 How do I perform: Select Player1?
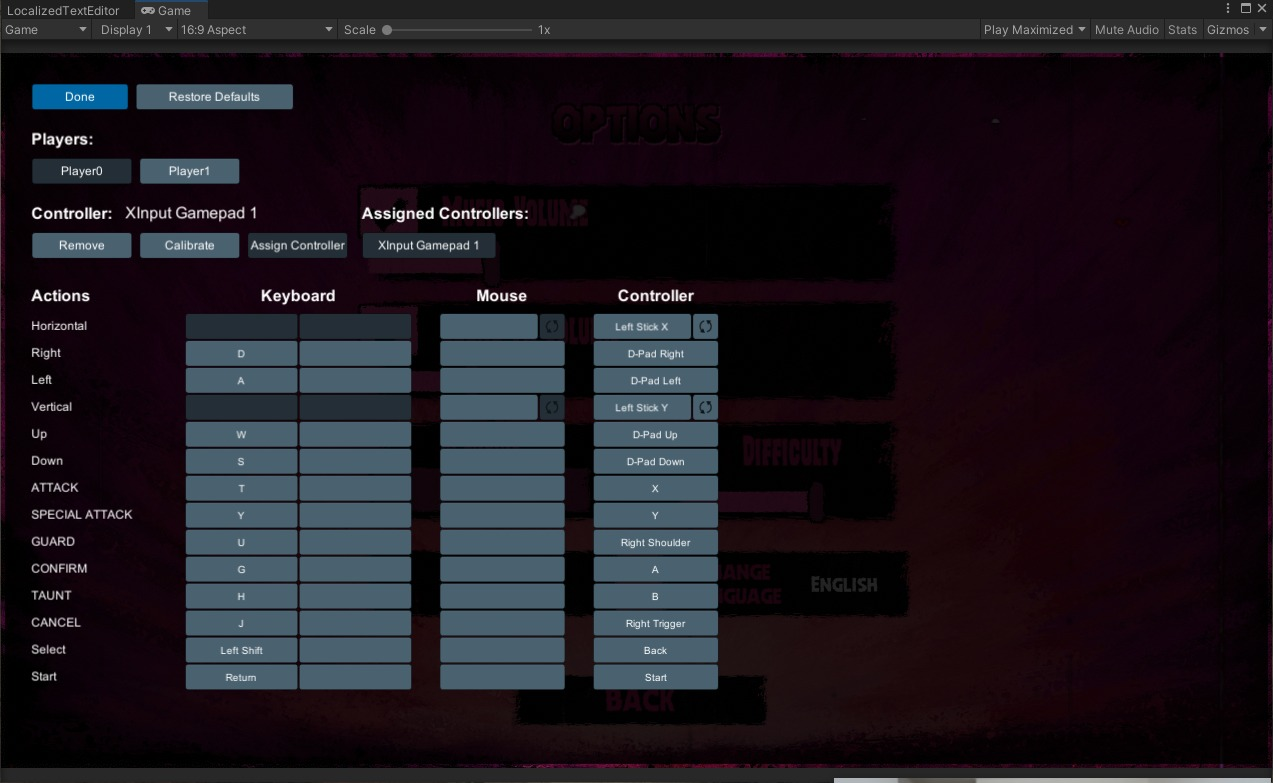click(x=189, y=170)
